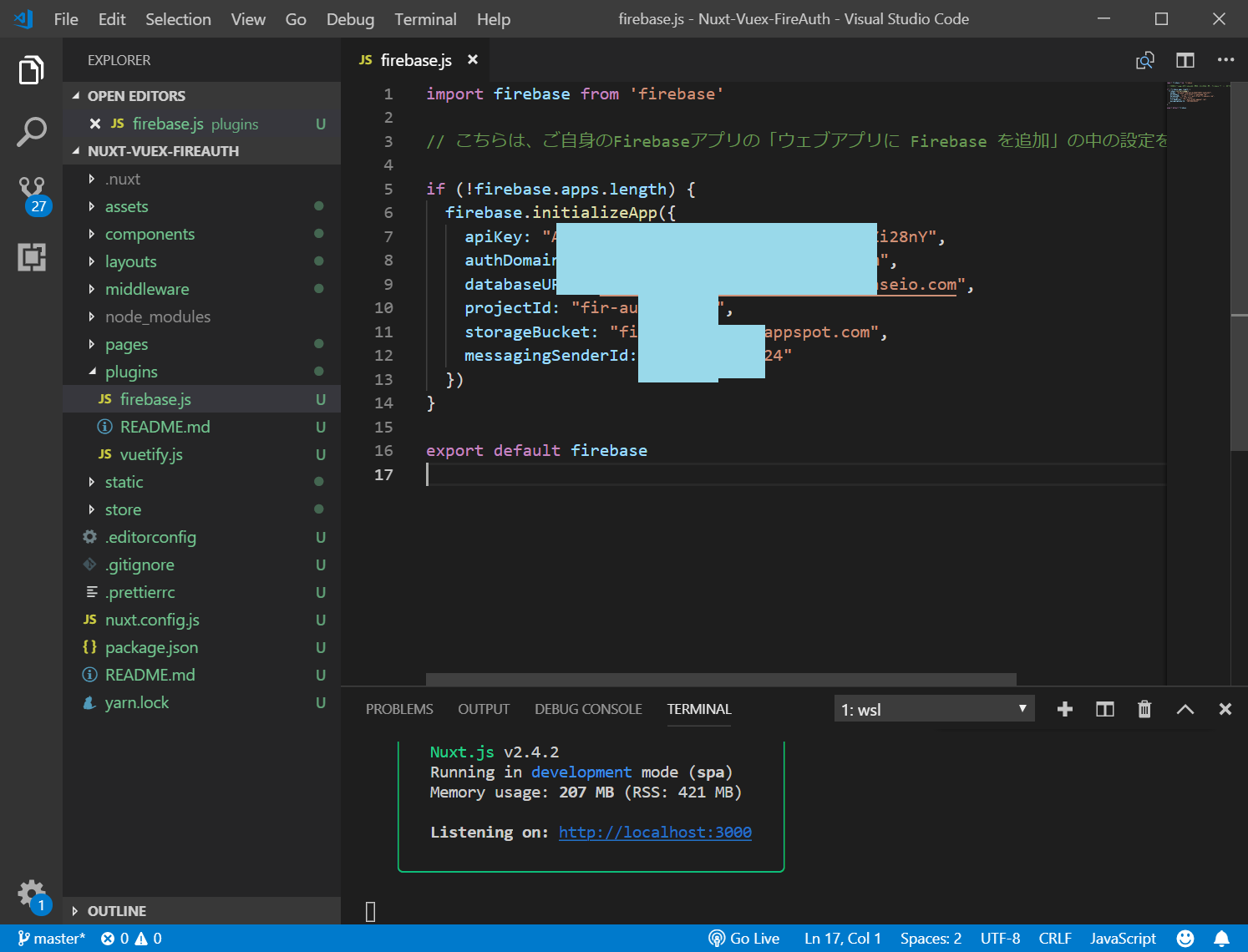Start Go Live server
1248x952 pixels.
coord(743,939)
